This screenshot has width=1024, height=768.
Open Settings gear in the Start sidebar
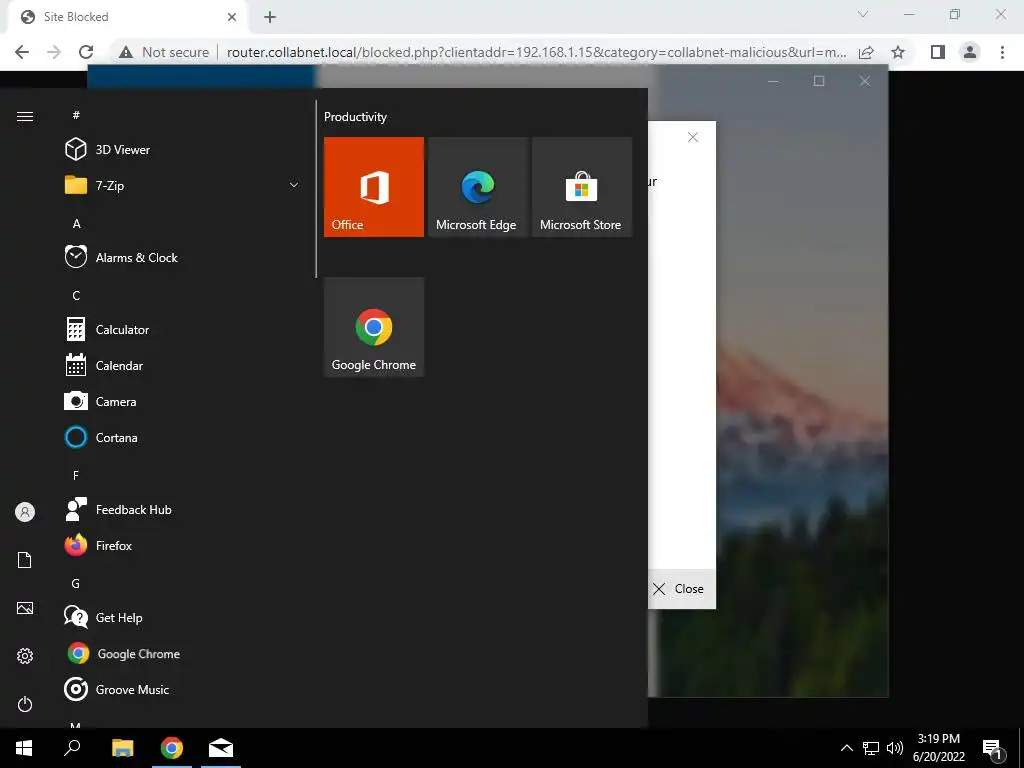pyautogui.click(x=25, y=656)
